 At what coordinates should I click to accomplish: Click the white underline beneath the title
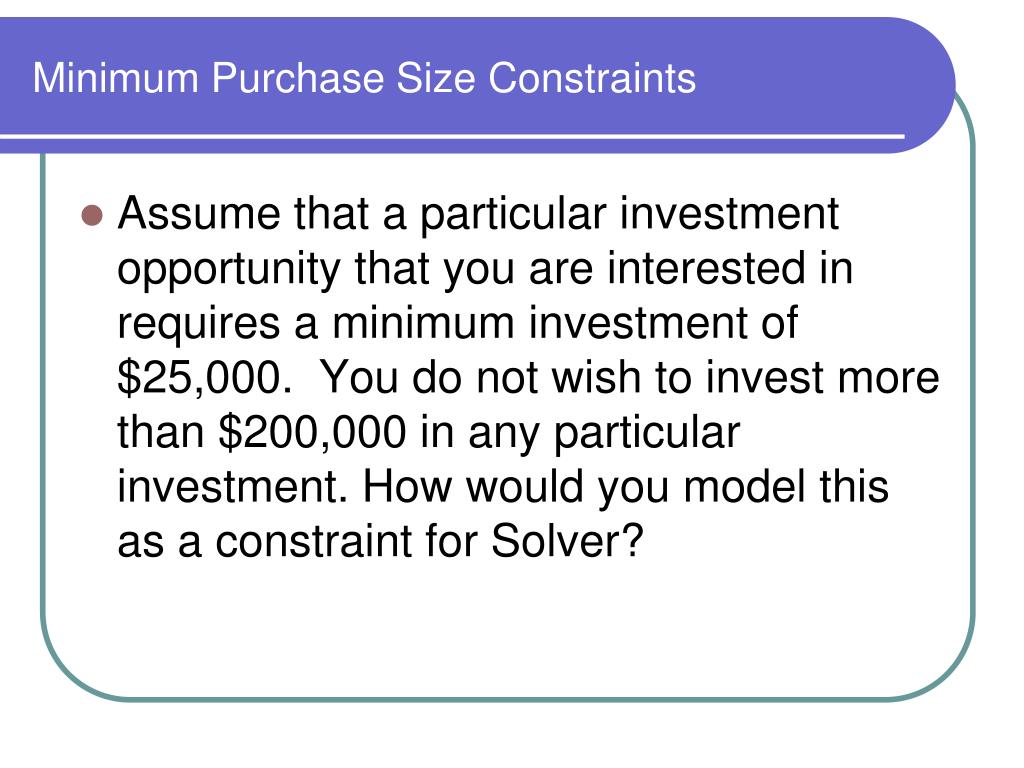(x=452, y=136)
